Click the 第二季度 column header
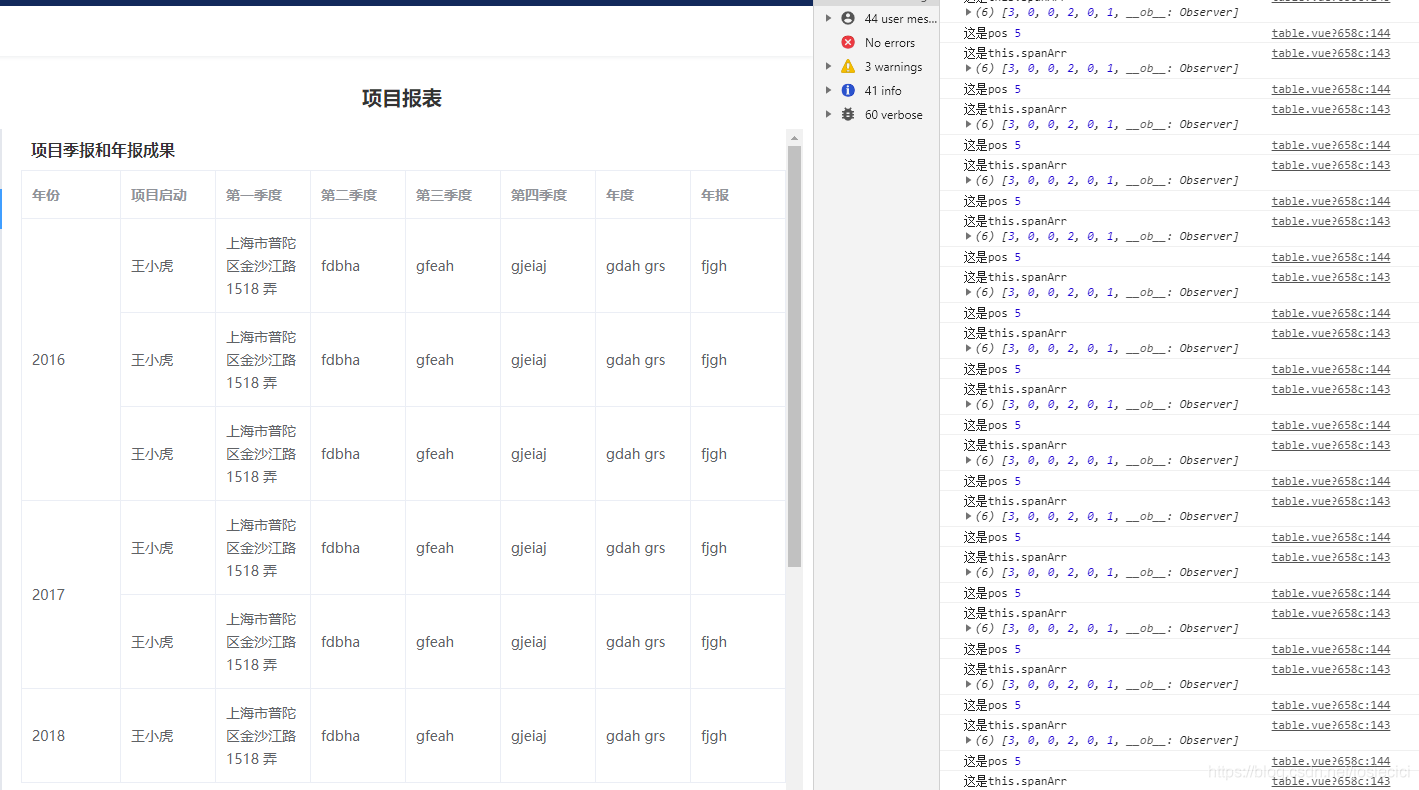The image size is (1419, 790). 358,195
